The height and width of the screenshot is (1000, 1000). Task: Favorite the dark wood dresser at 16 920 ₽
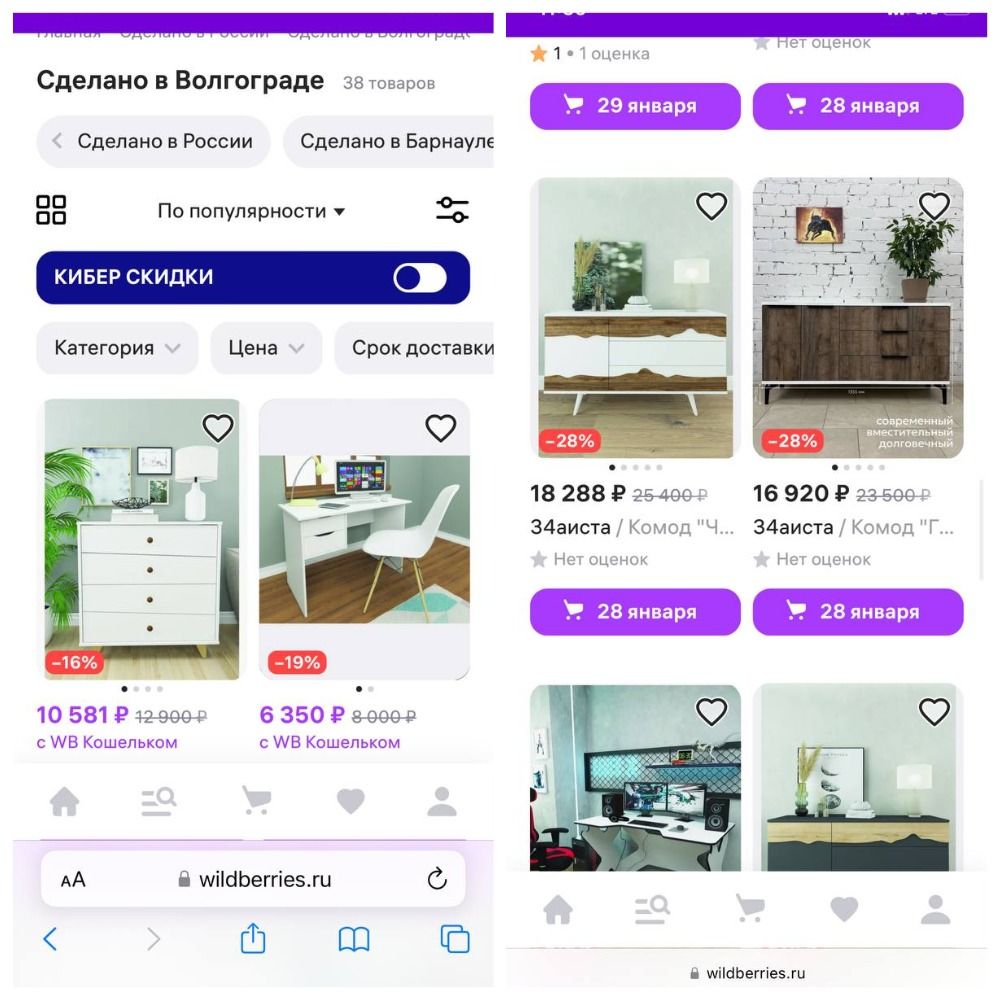[934, 206]
